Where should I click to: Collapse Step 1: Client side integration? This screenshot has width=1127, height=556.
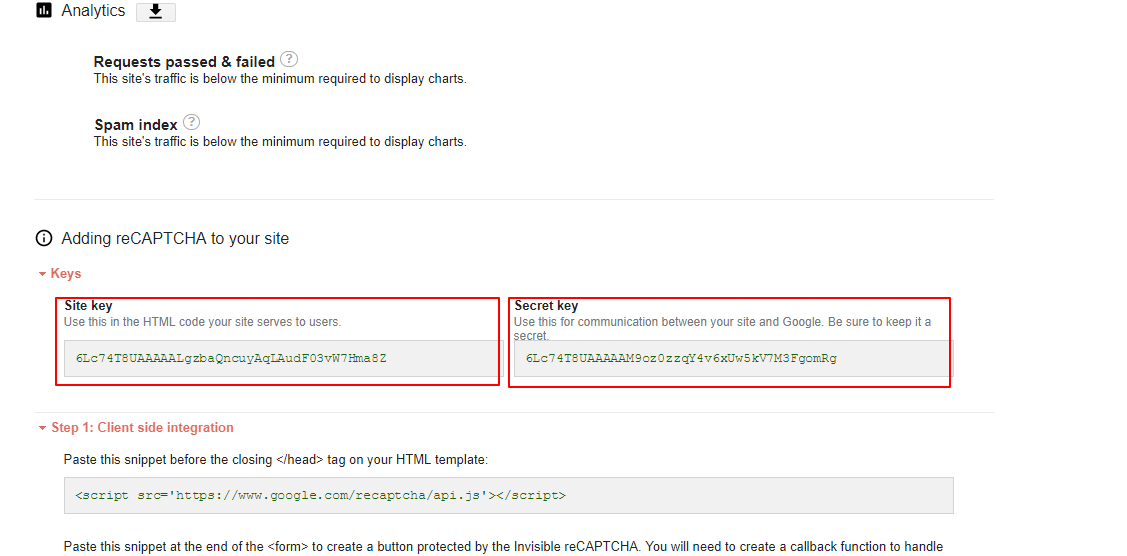[x=136, y=427]
